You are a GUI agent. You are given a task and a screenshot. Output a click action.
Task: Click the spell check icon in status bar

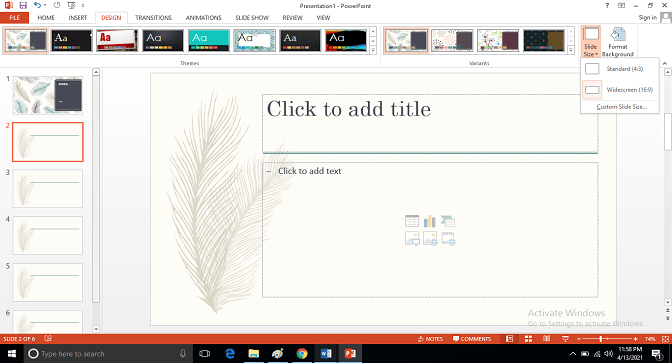48,339
